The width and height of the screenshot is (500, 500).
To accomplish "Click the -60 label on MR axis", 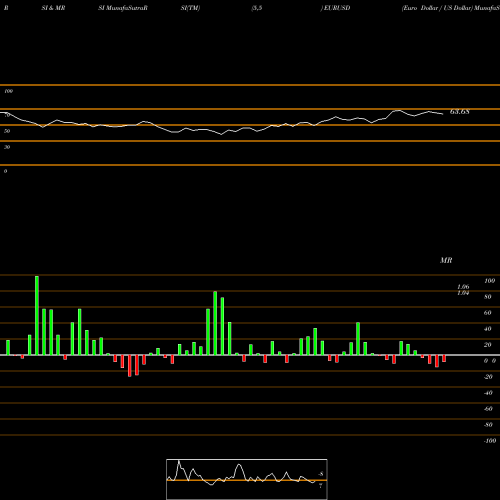I will coord(488,409).
